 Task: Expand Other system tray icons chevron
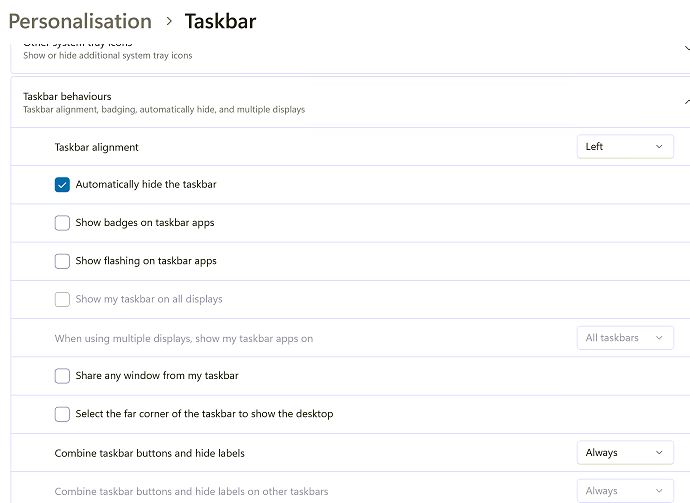click(x=684, y=48)
